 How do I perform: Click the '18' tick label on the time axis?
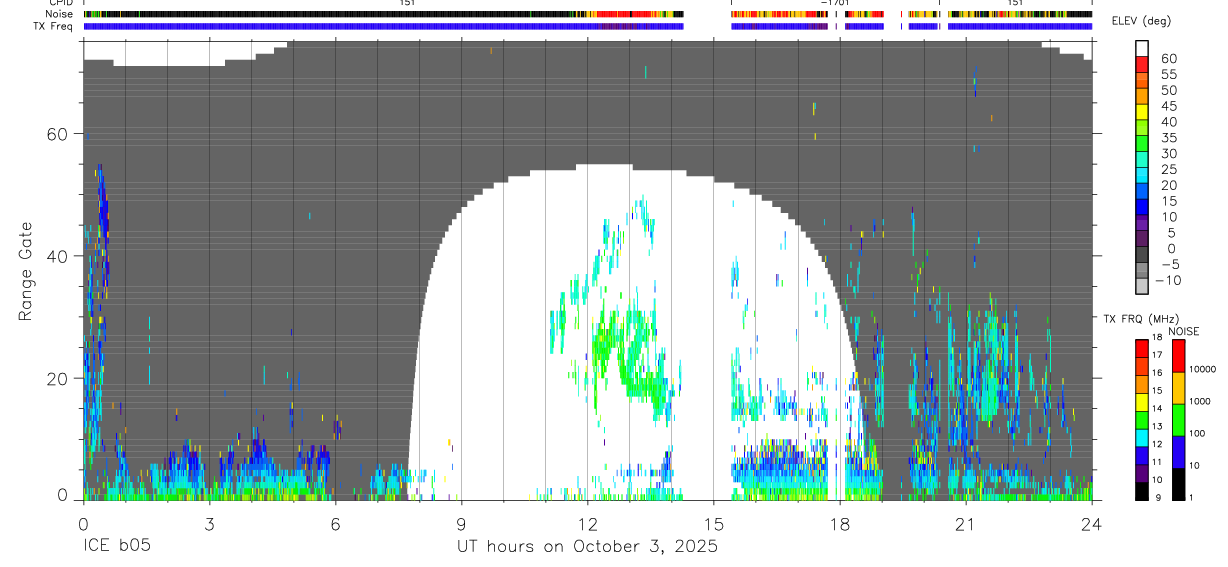[840, 524]
